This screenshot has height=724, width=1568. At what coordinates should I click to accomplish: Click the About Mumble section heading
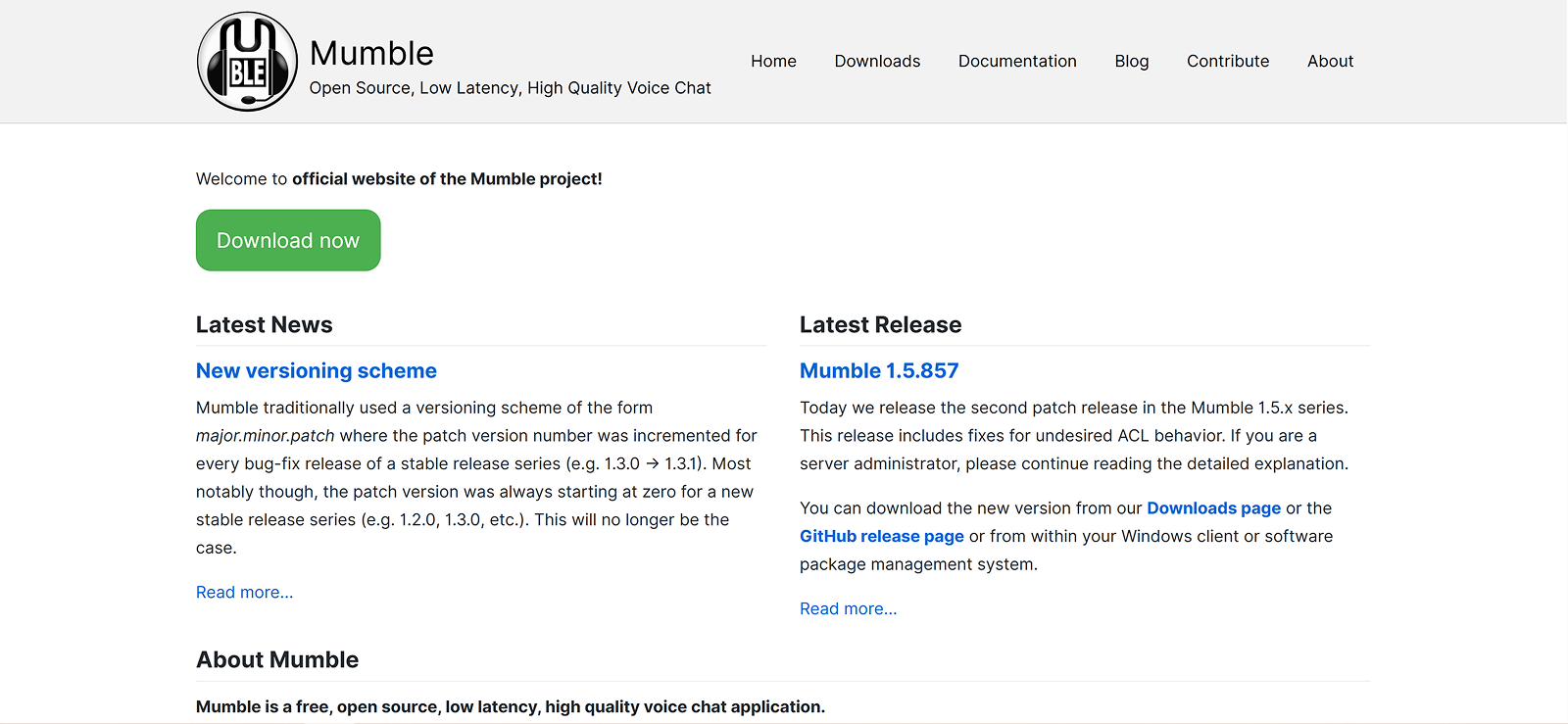pos(277,659)
